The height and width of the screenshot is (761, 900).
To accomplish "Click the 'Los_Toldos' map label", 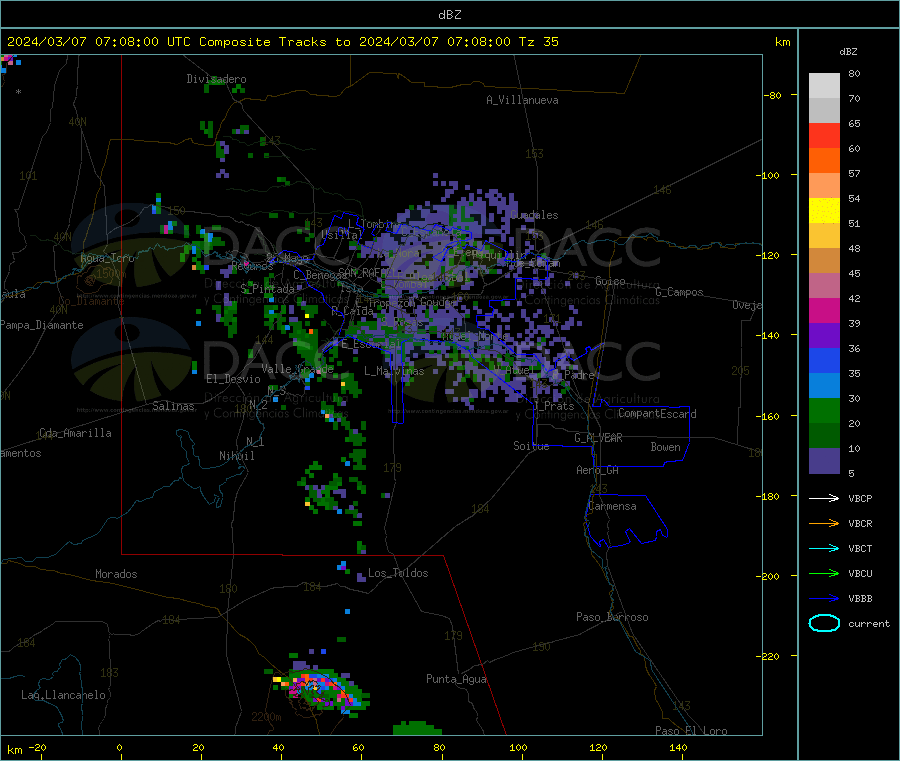I will pyautogui.click(x=398, y=573).
